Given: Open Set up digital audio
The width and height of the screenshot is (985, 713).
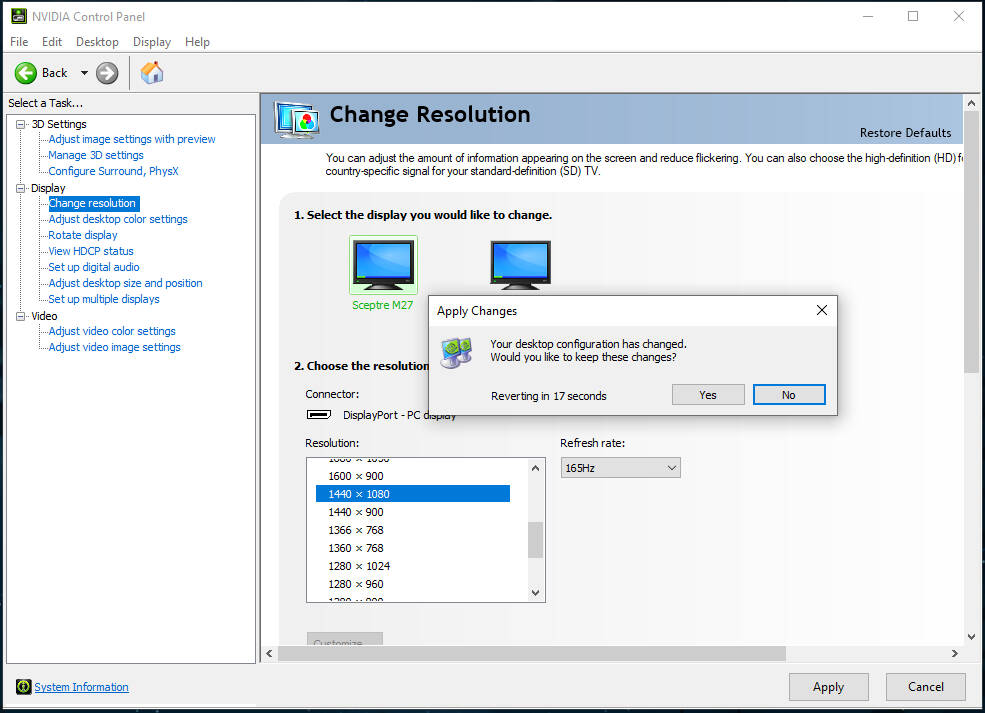Looking at the screenshot, I should coord(94,267).
